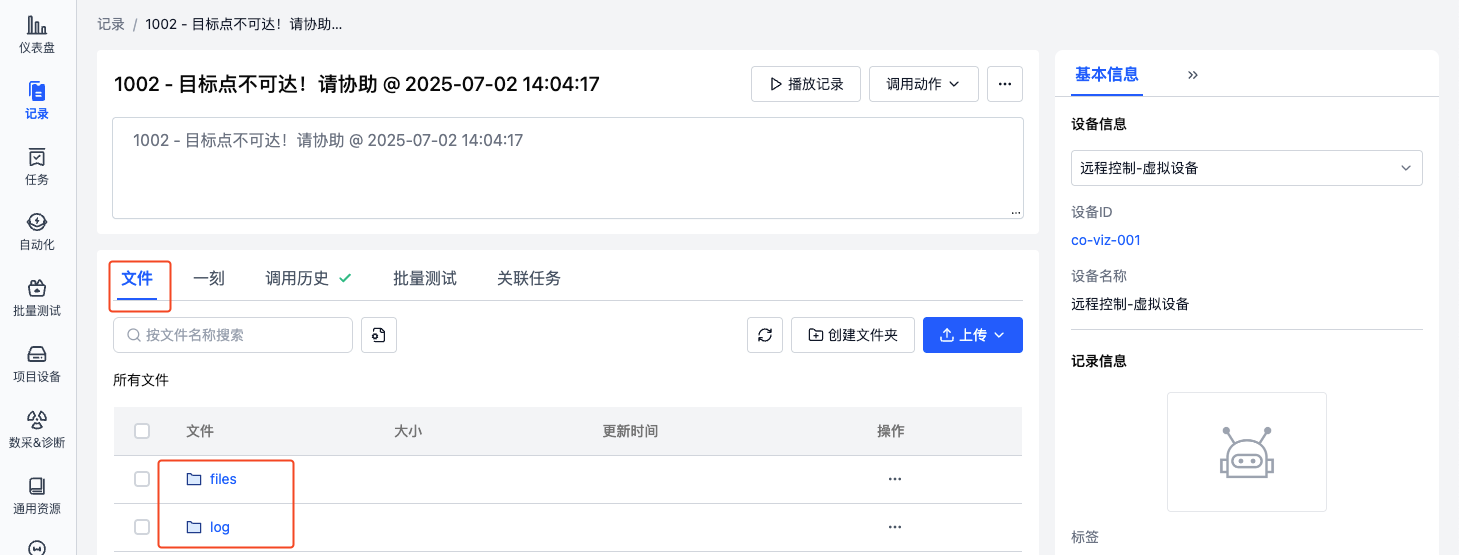
Task: Open the log folder link
Action: tap(220, 527)
